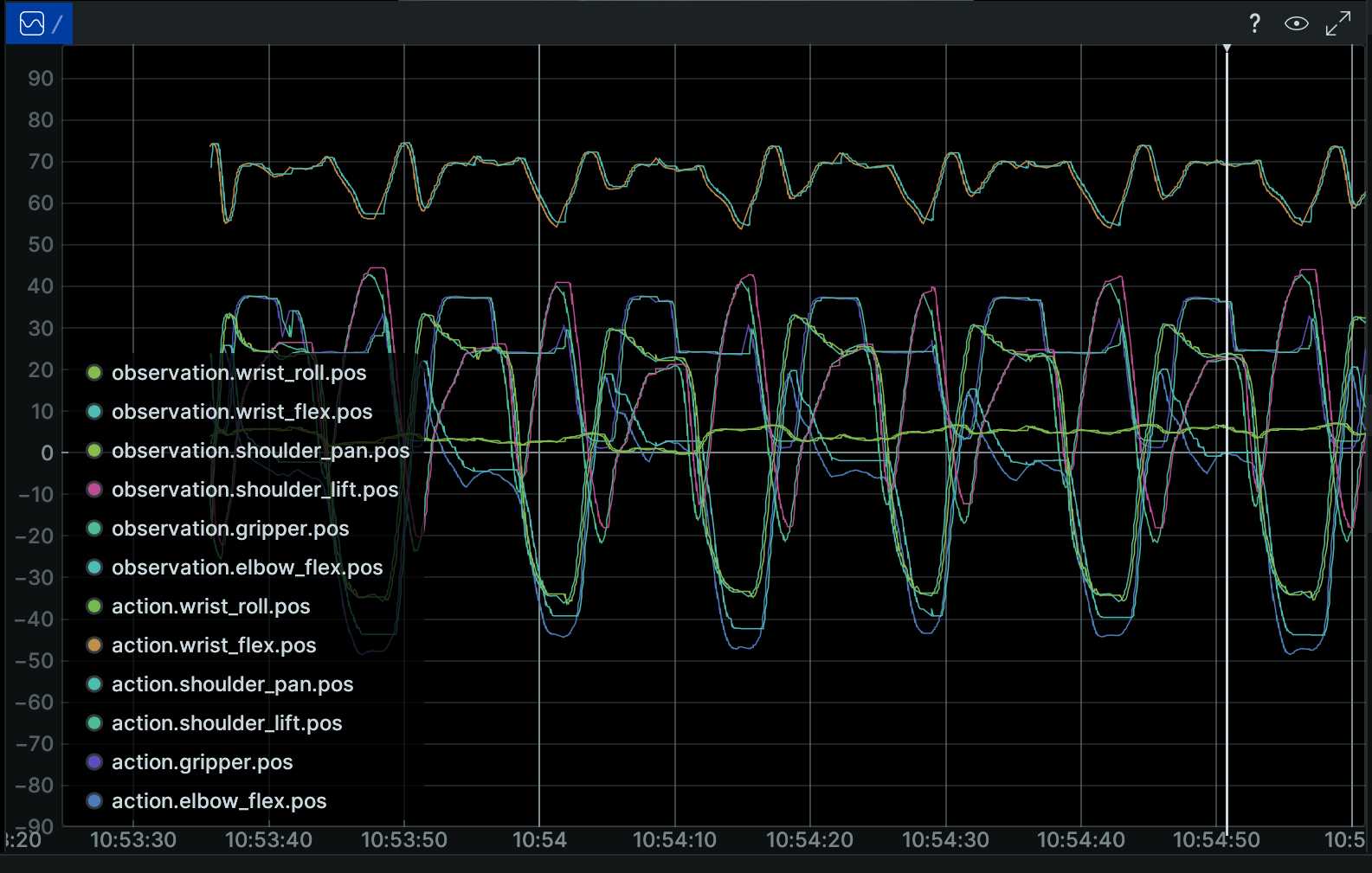Click the 10:54:10 time axis label

pos(674,840)
